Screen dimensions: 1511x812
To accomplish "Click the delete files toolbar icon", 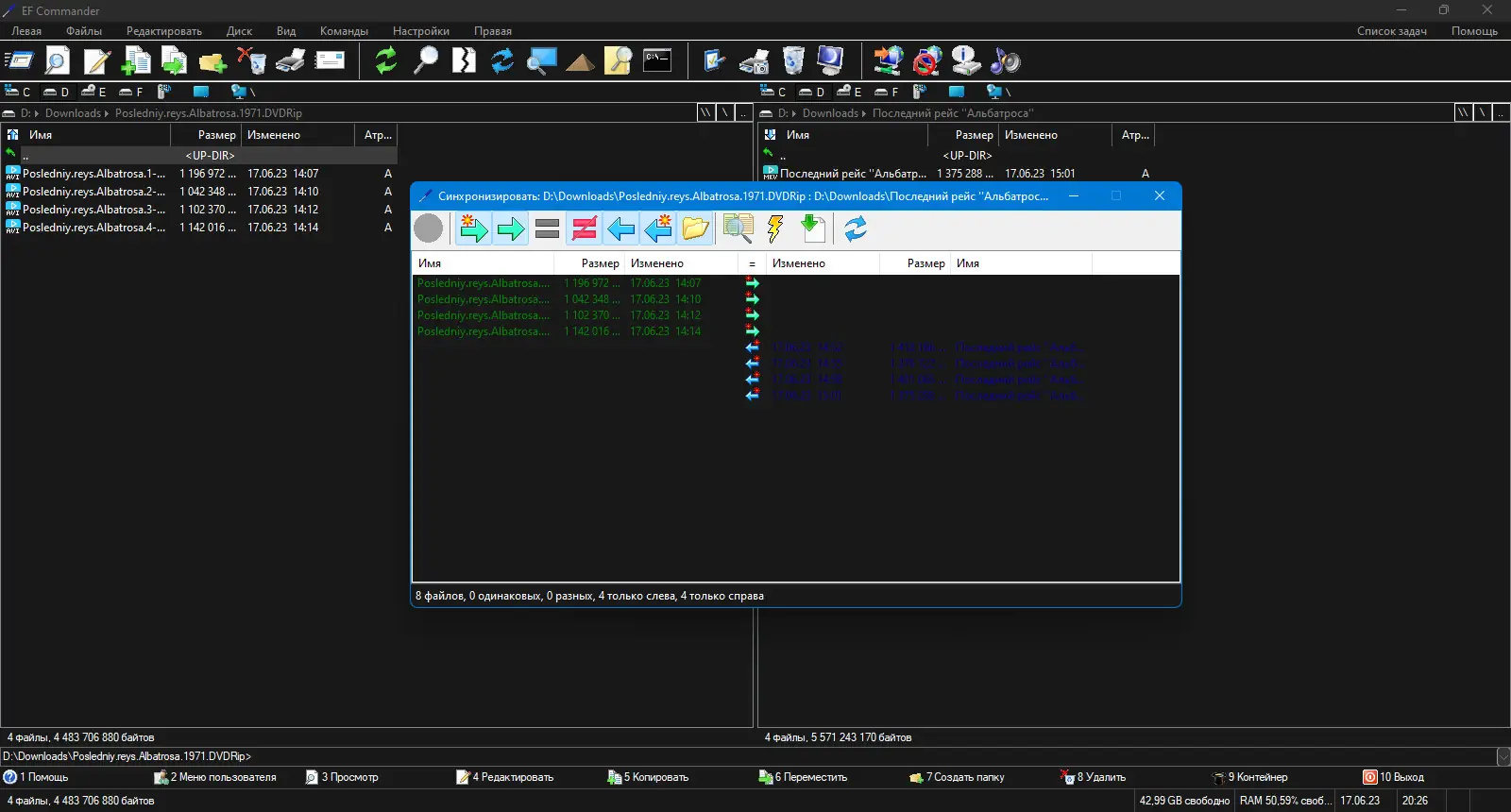I will click(251, 61).
